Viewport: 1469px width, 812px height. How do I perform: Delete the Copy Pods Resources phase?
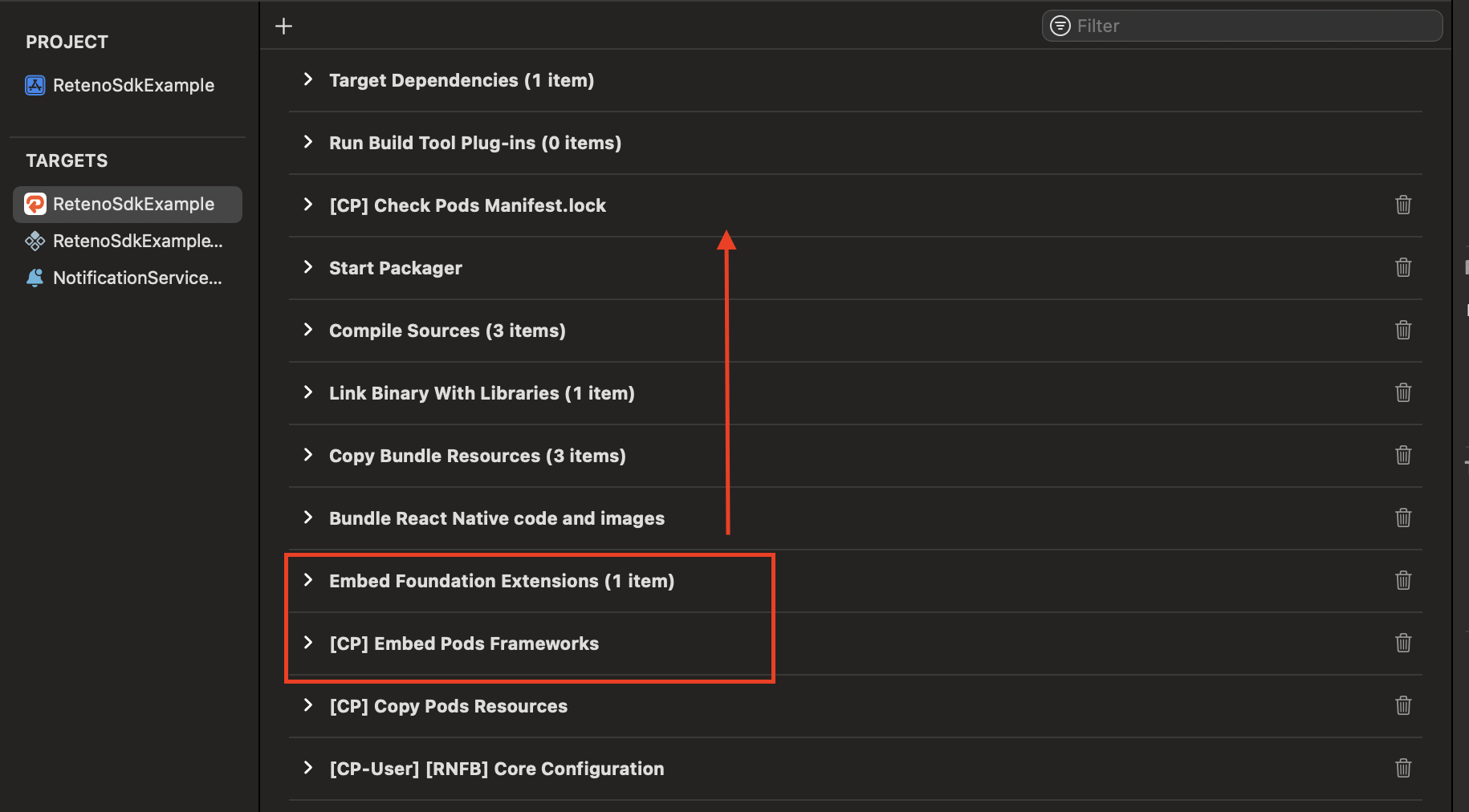tap(1403, 705)
